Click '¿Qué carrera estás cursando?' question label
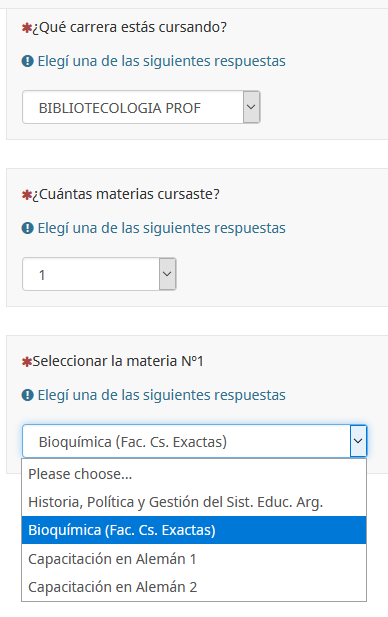The height and width of the screenshot is (617, 388). coord(129,28)
